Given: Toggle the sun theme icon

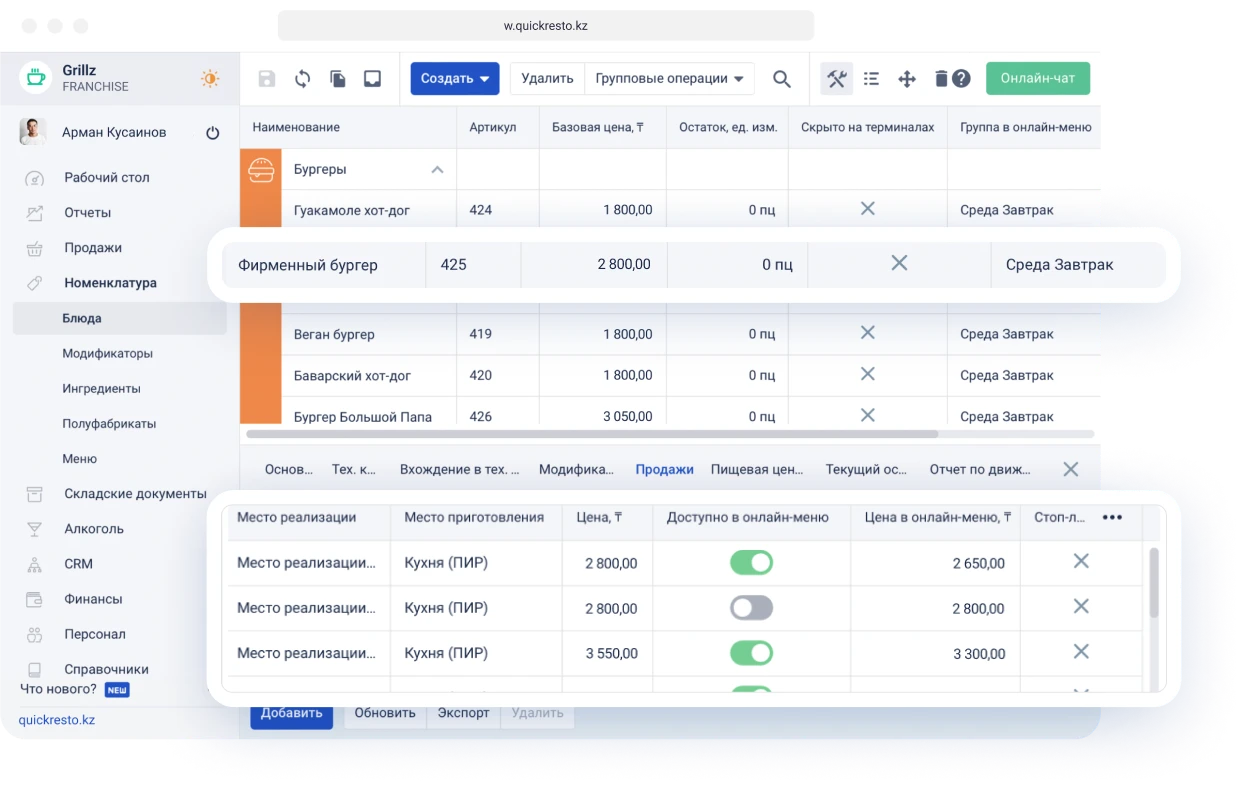Looking at the screenshot, I should pyautogui.click(x=209, y=79).
